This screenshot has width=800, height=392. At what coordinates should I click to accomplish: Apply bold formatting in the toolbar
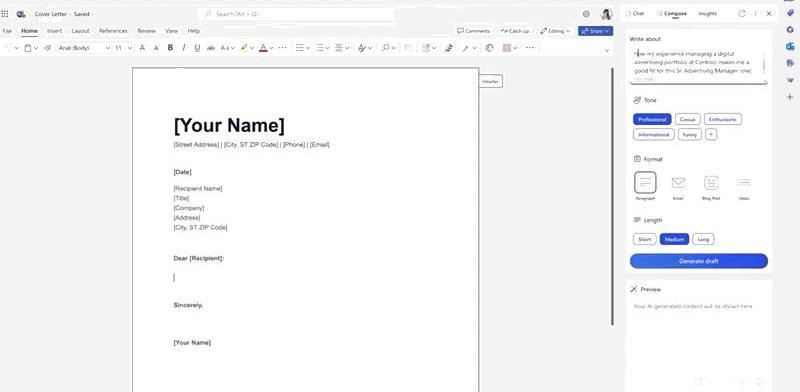coord(170,47)
